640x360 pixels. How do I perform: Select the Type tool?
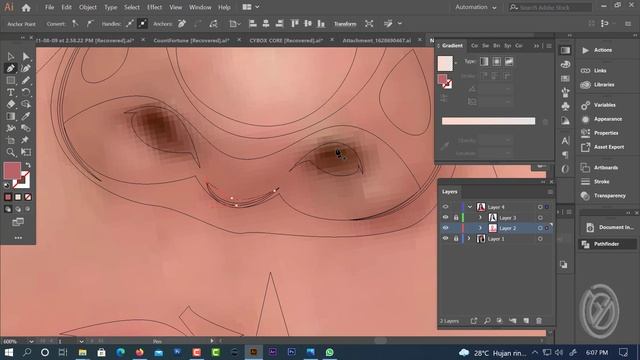coord(11,92)
